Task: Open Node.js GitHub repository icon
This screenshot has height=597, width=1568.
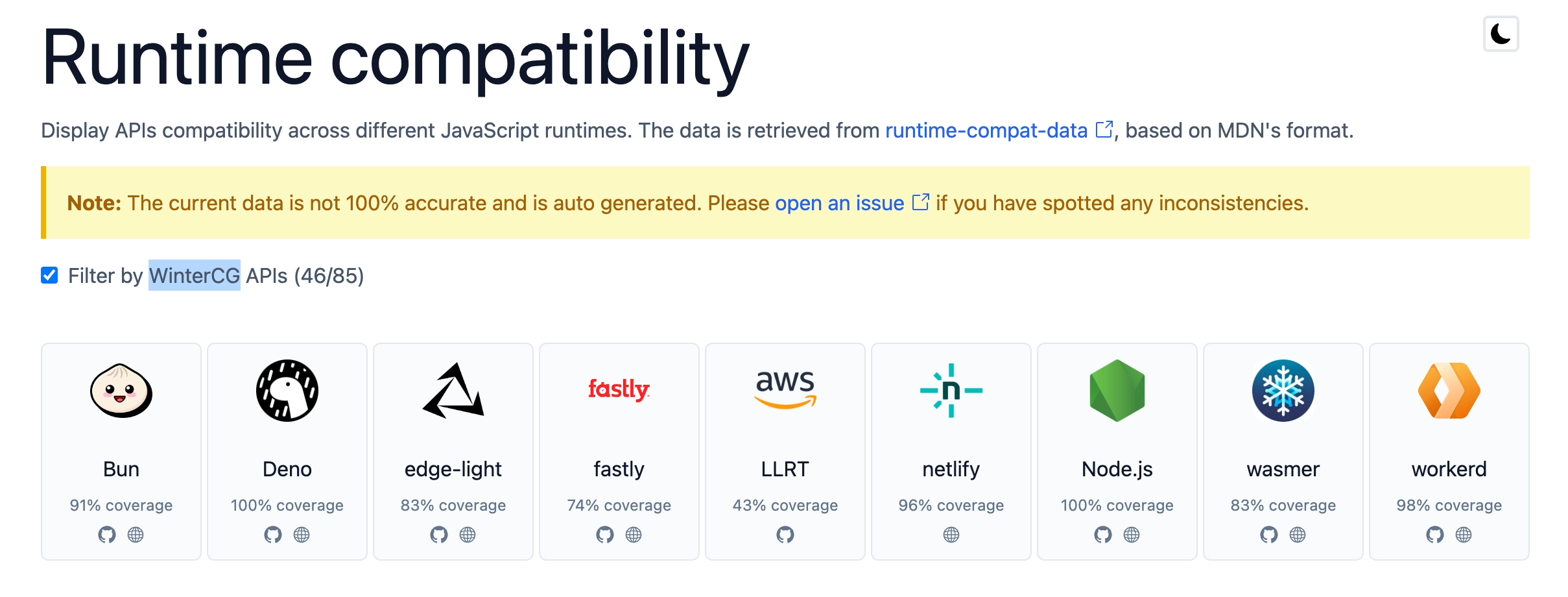Action: 1103,535
